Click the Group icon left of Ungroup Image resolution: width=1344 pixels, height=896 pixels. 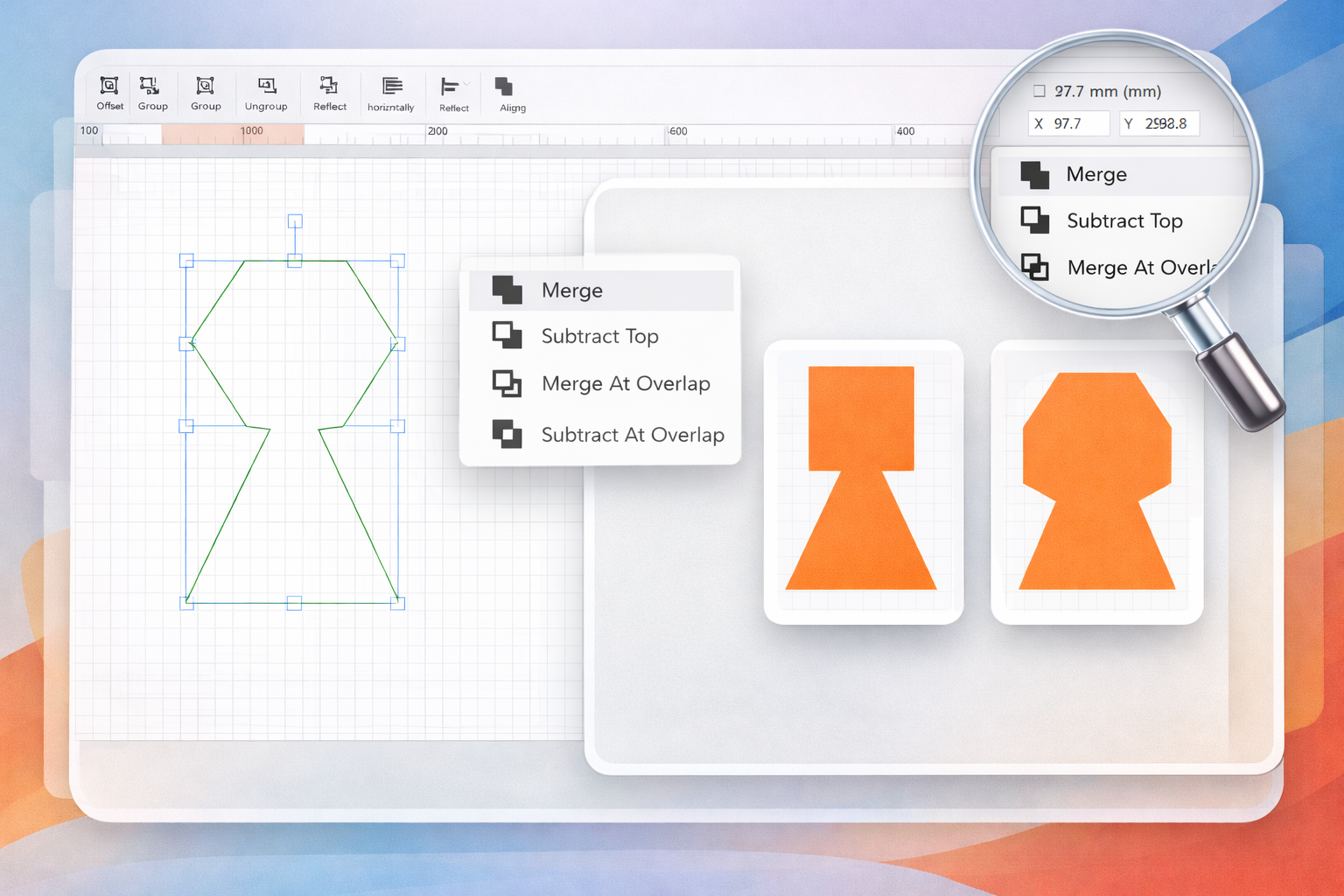205,86
